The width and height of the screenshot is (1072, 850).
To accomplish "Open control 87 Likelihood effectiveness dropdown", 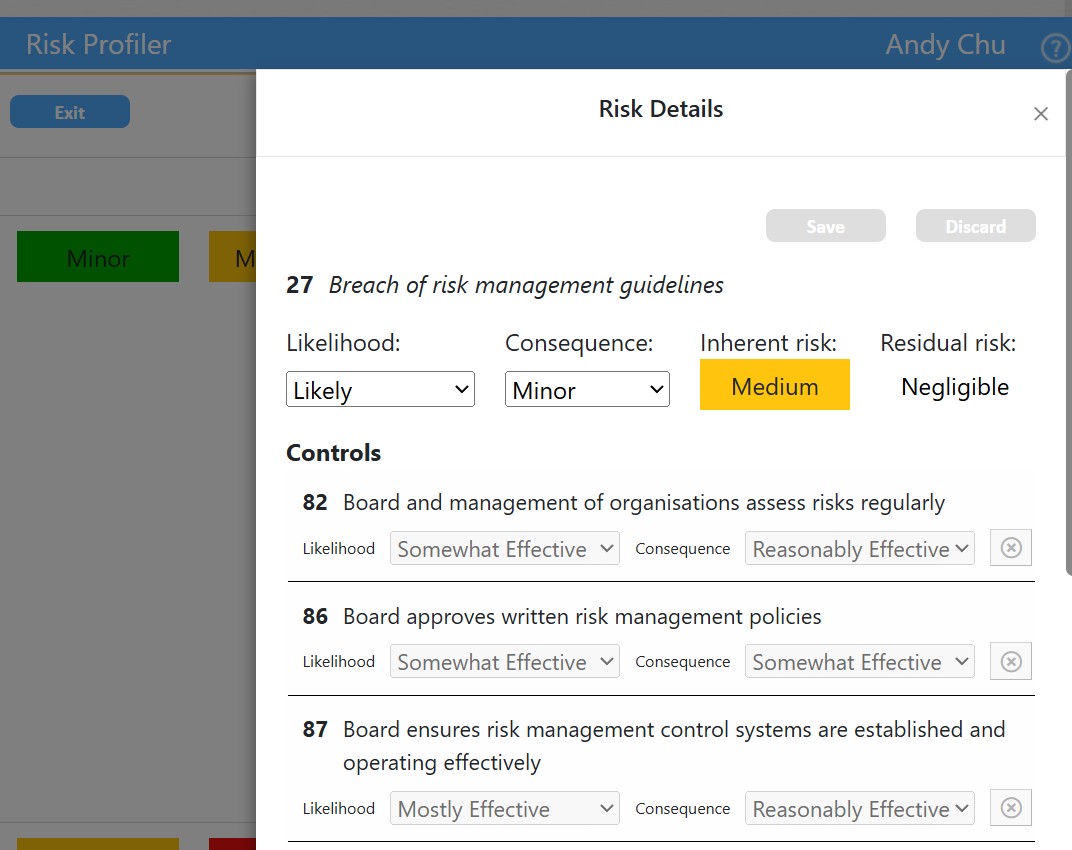I will click(505, 808).
